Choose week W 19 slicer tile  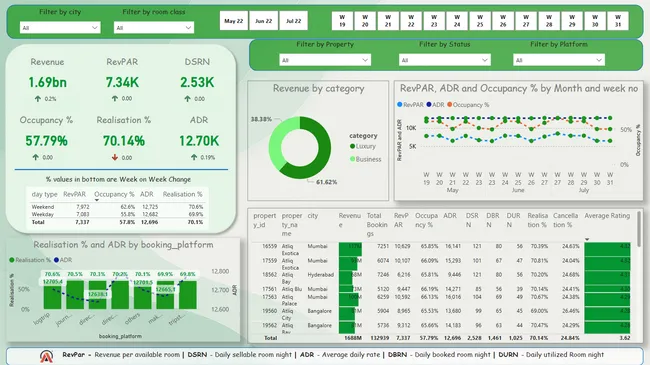pyautogui.click(x=342, y=21)
